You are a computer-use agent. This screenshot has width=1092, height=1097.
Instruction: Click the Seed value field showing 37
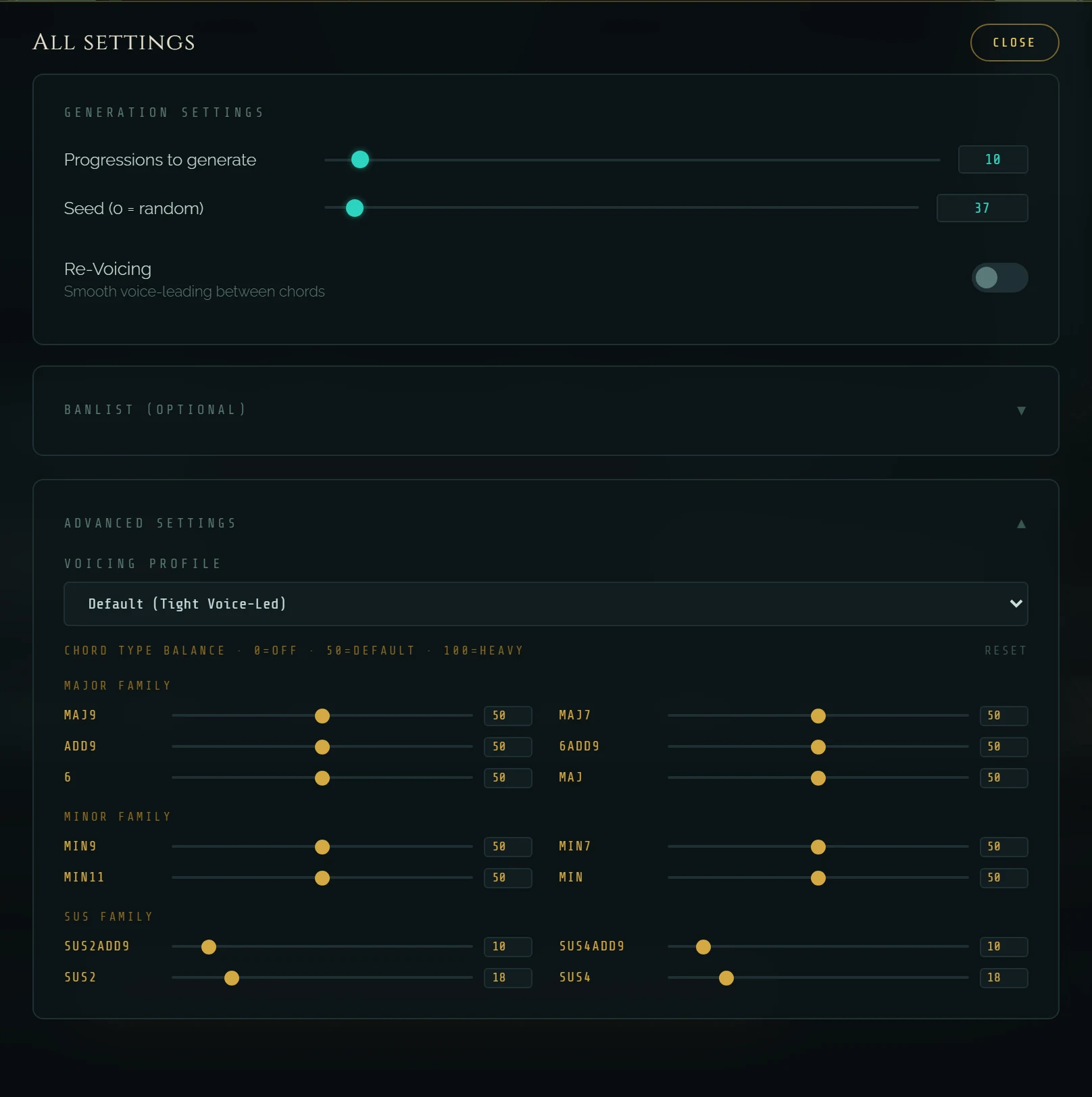[982, 208]
